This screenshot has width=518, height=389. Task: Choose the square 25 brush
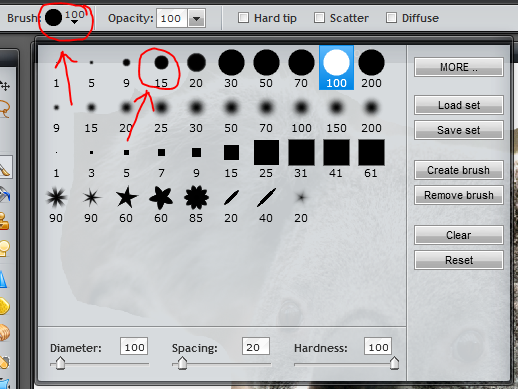(266, 158)
